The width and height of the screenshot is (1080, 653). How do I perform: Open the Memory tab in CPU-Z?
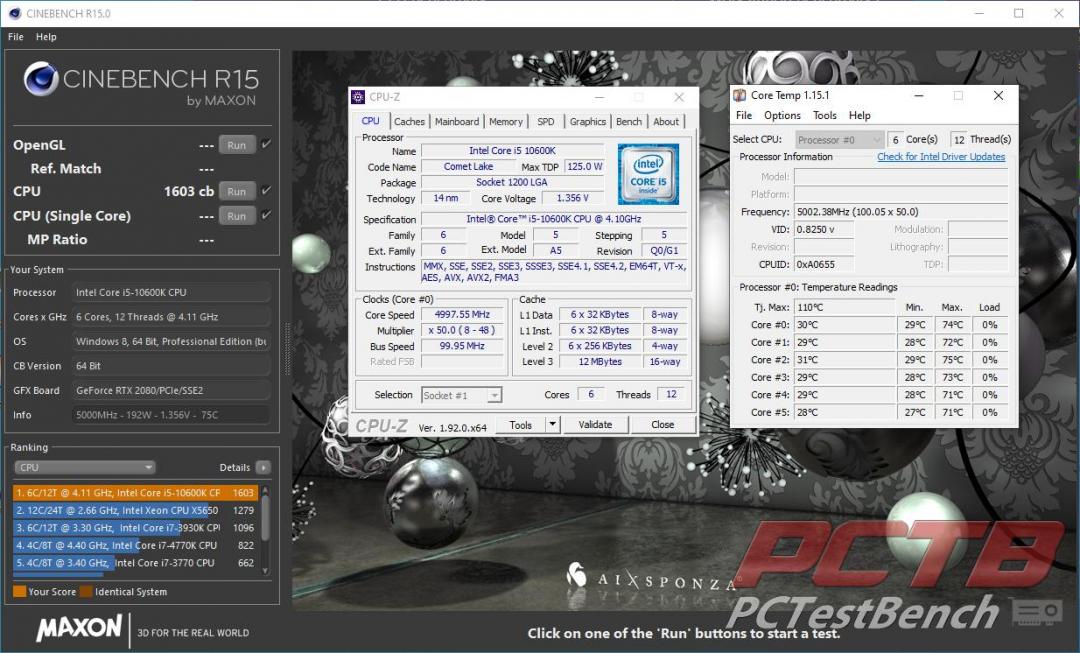coord(506,121)
